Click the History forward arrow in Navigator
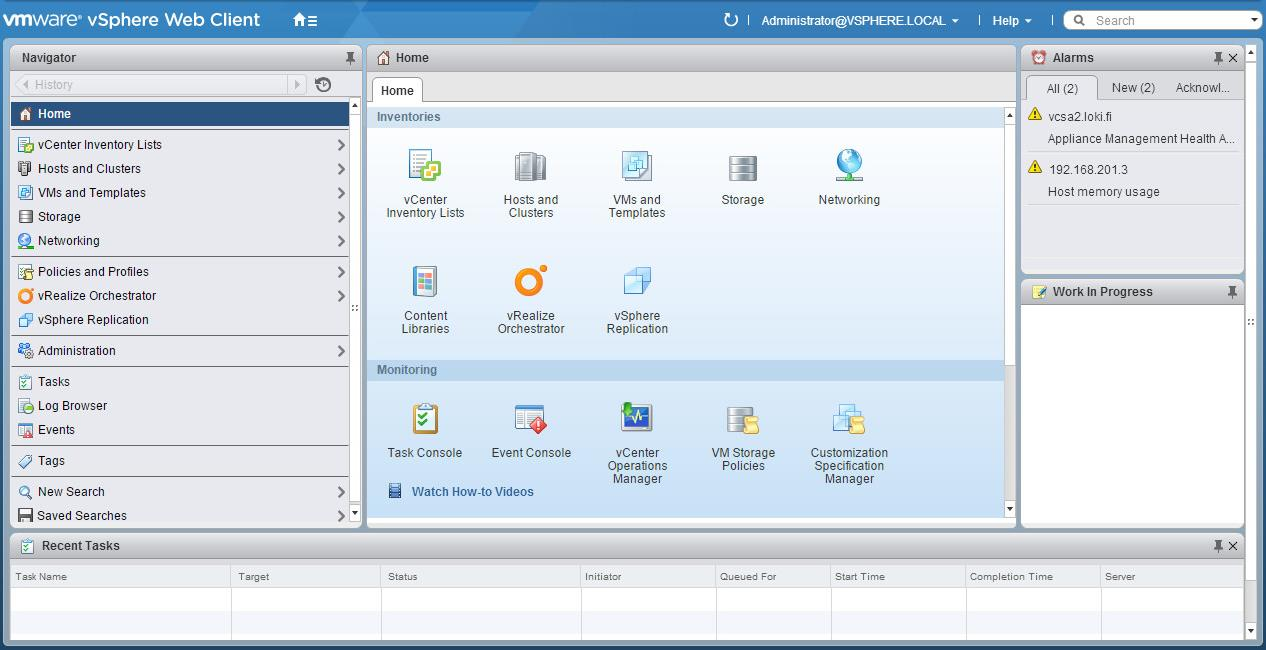 pos(297,85)
